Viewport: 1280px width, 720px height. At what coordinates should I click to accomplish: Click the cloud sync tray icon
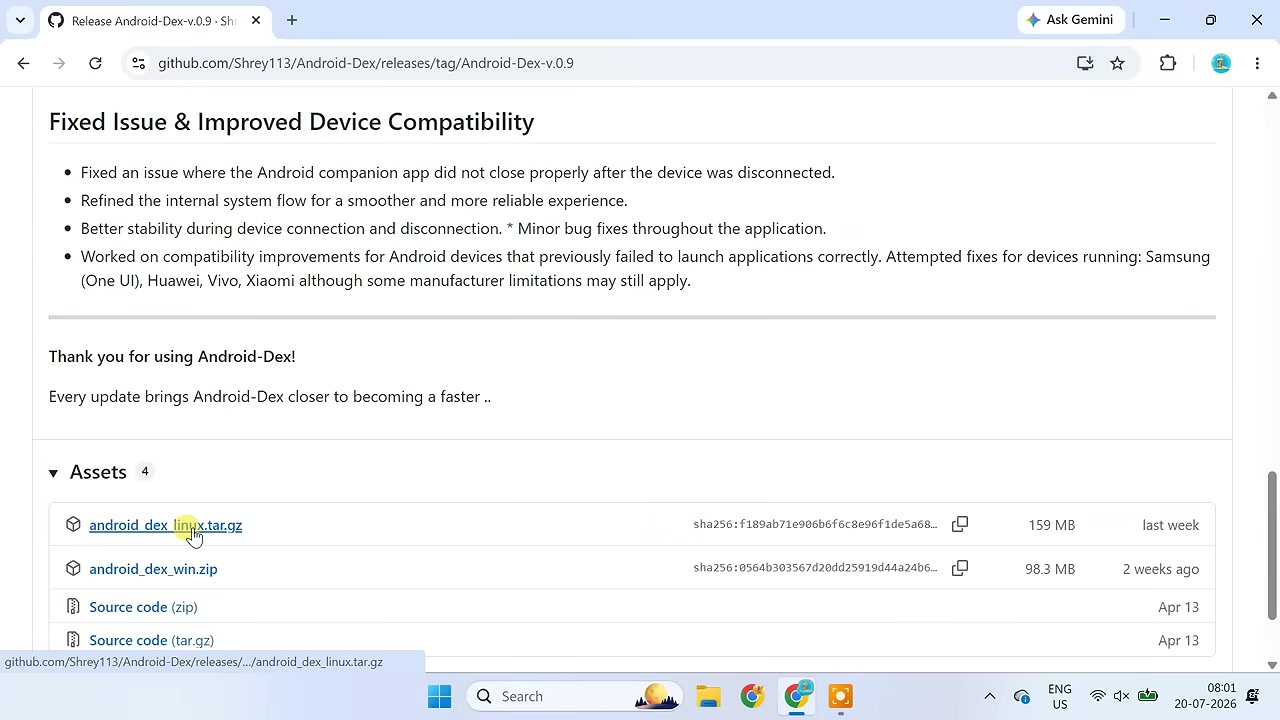1021,696
